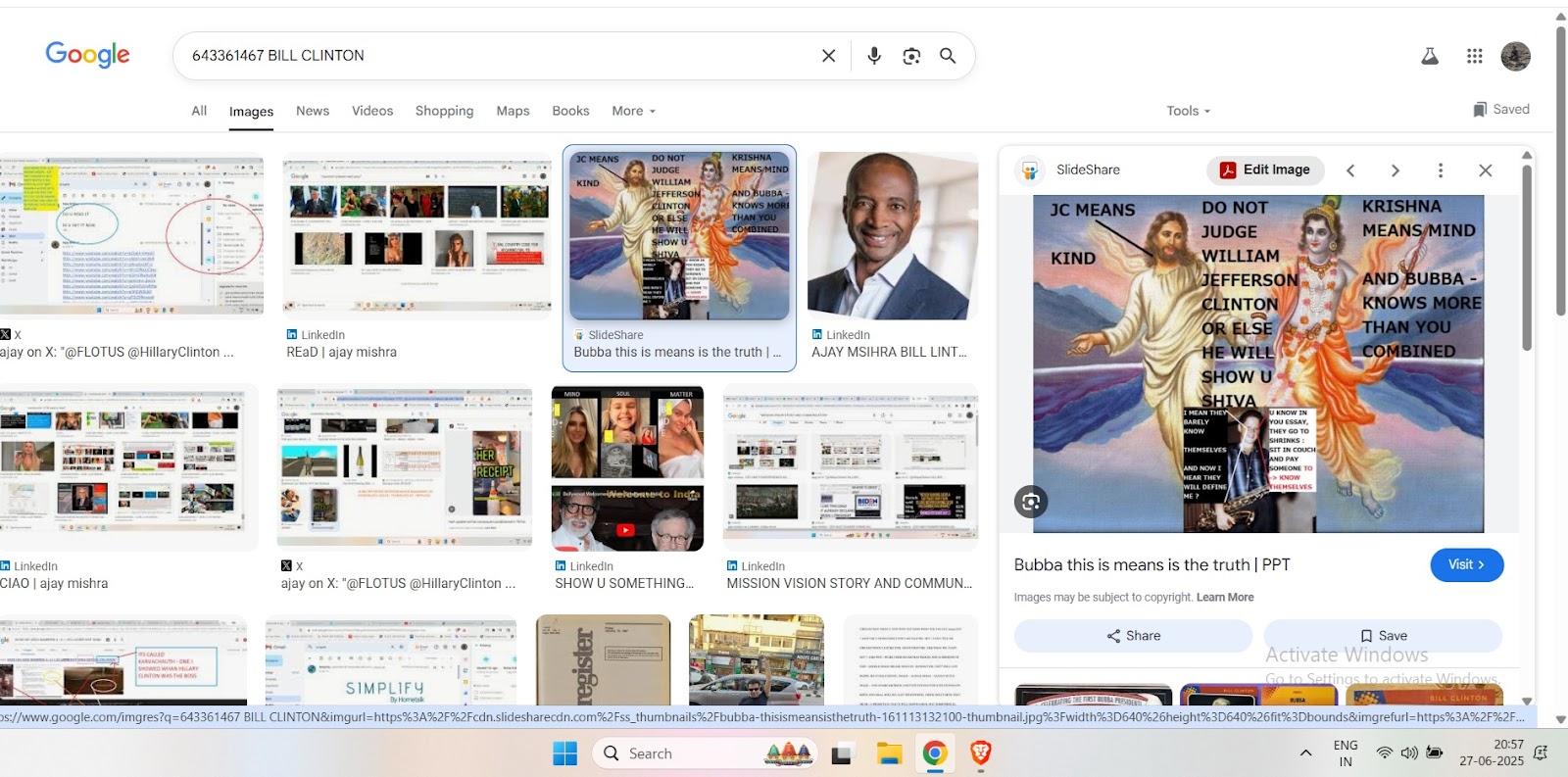Show hidden system tray icons

click(x=1305, y=753)
